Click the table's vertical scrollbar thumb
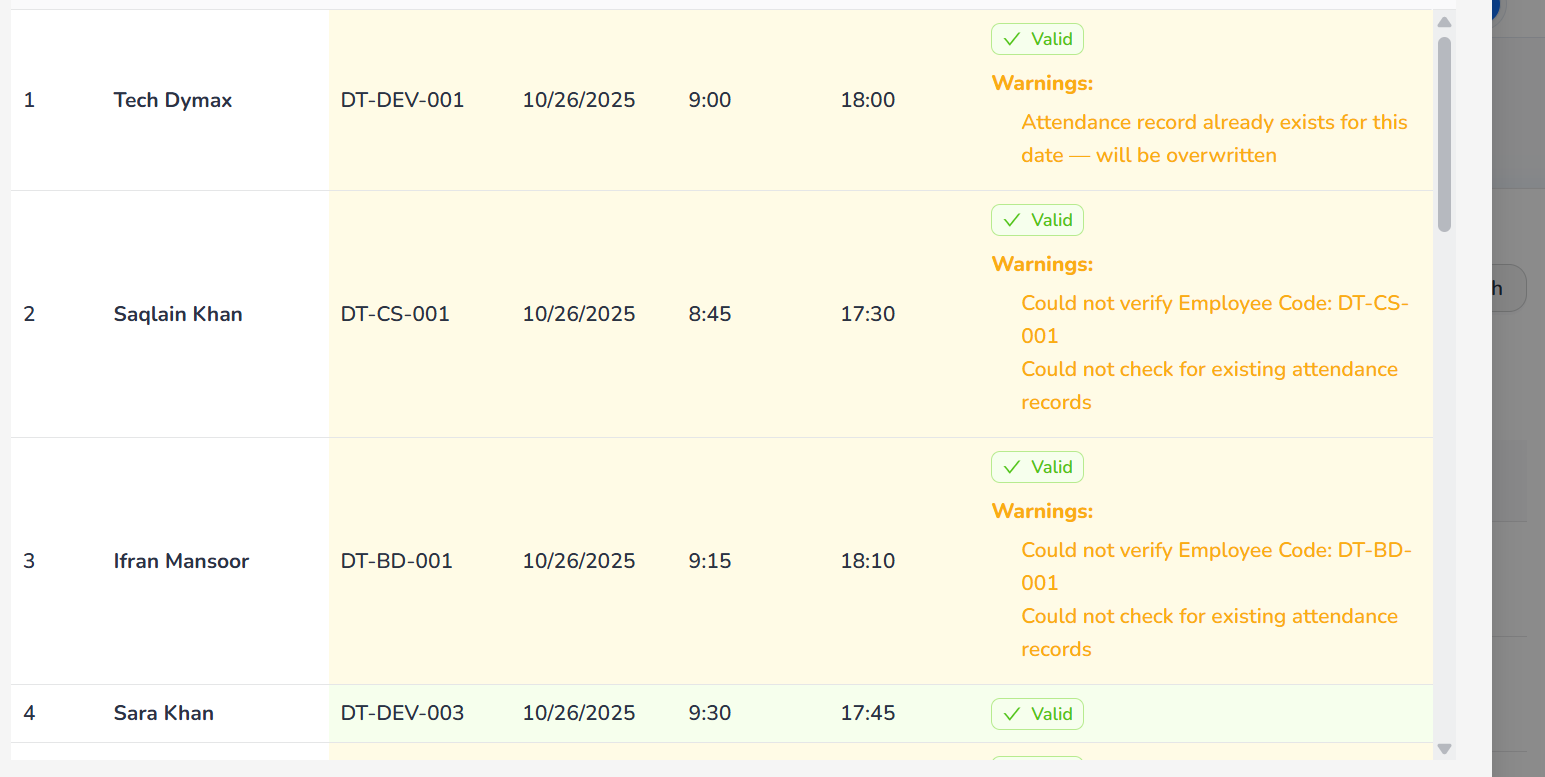The width and height of the screenshot is (1545, 777). (x=1444, y=133)
